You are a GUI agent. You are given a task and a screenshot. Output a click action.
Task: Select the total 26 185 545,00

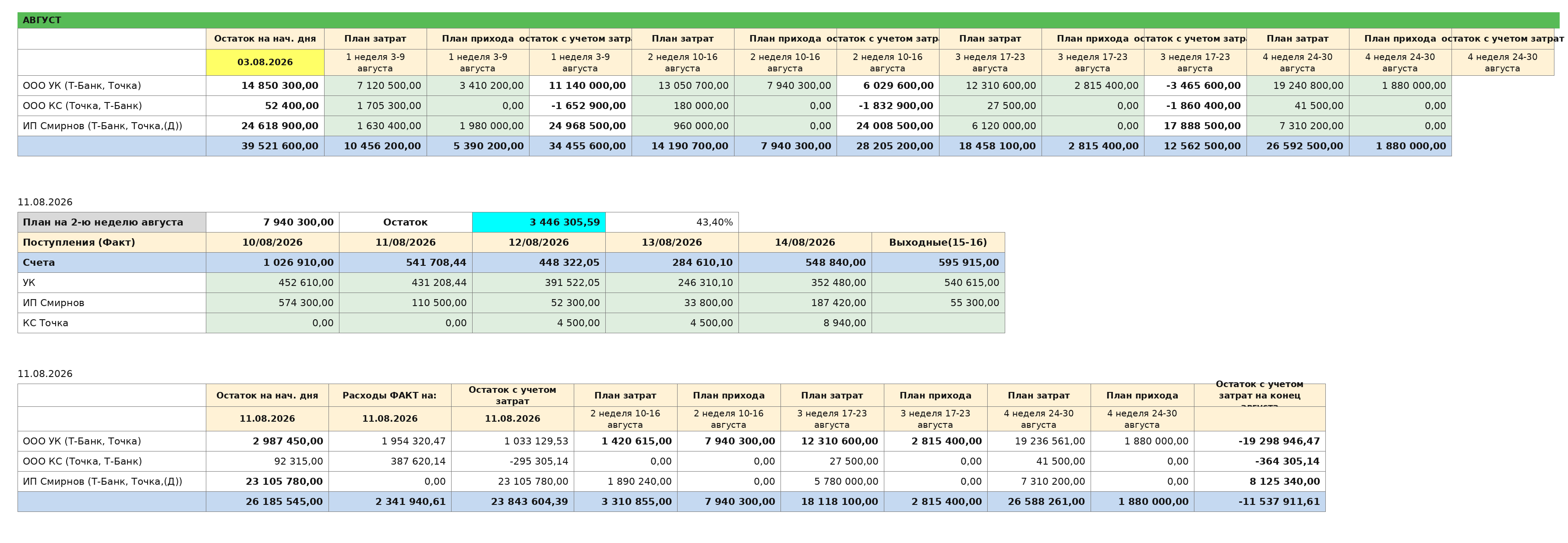[x=267, y=501]
